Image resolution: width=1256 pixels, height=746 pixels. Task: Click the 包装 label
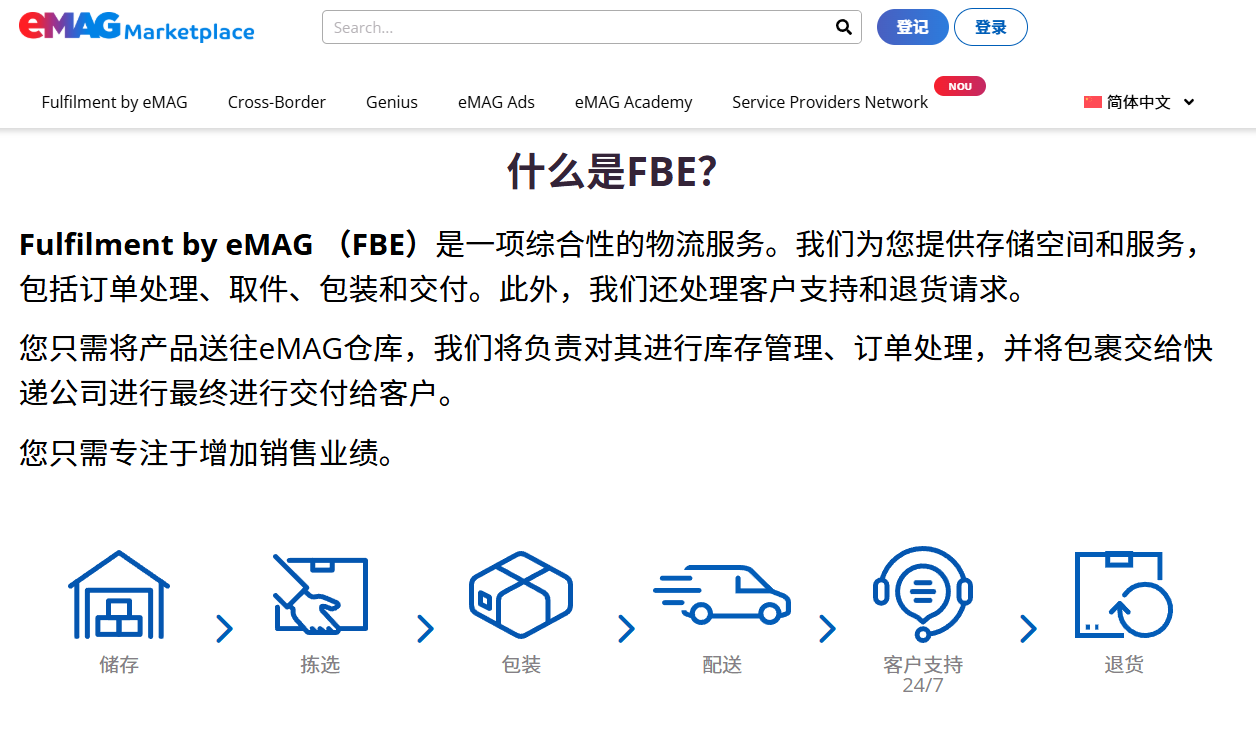point(521,665)
